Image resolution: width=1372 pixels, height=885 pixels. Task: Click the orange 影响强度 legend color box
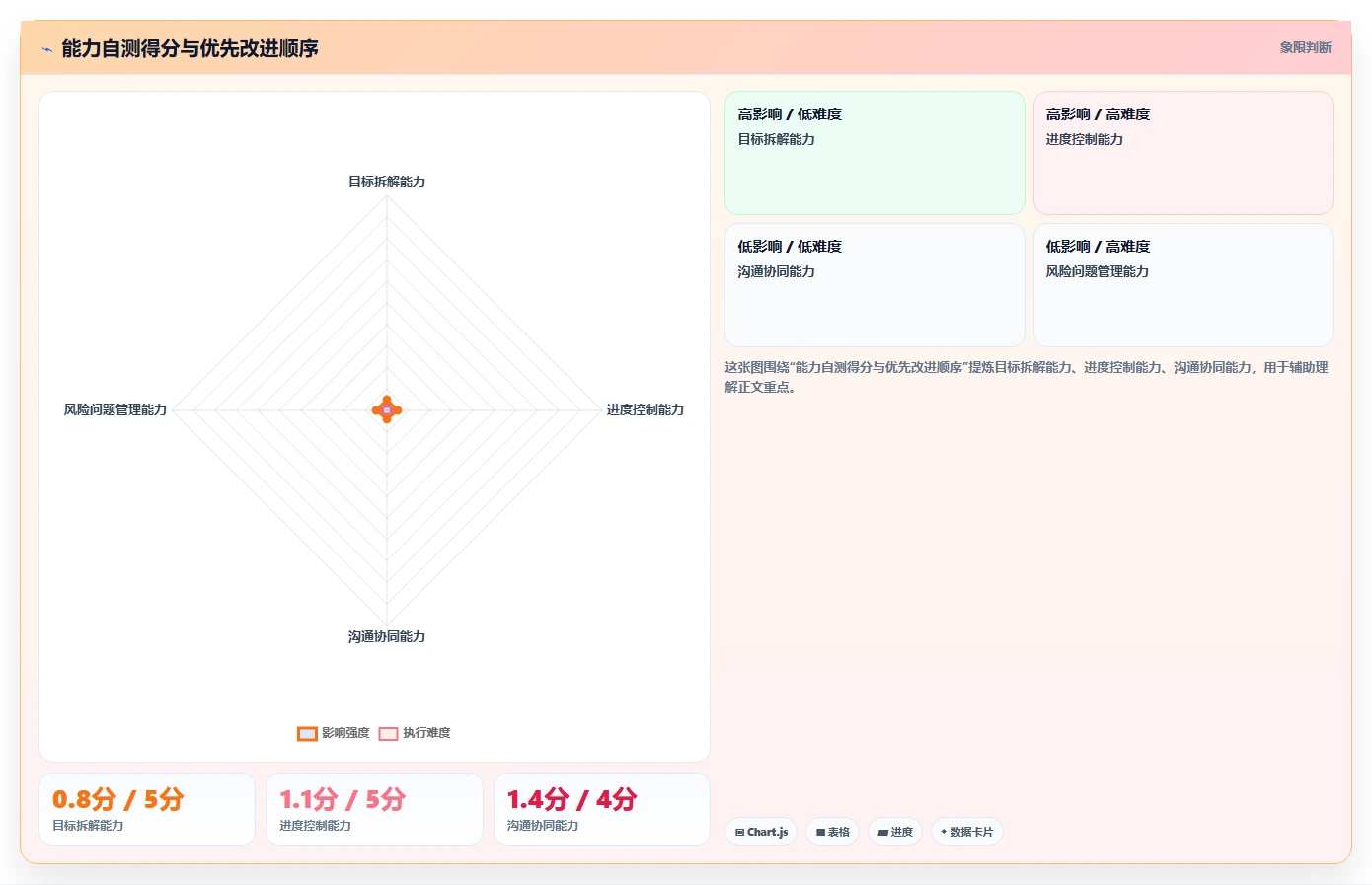click(x=307, y=733)
